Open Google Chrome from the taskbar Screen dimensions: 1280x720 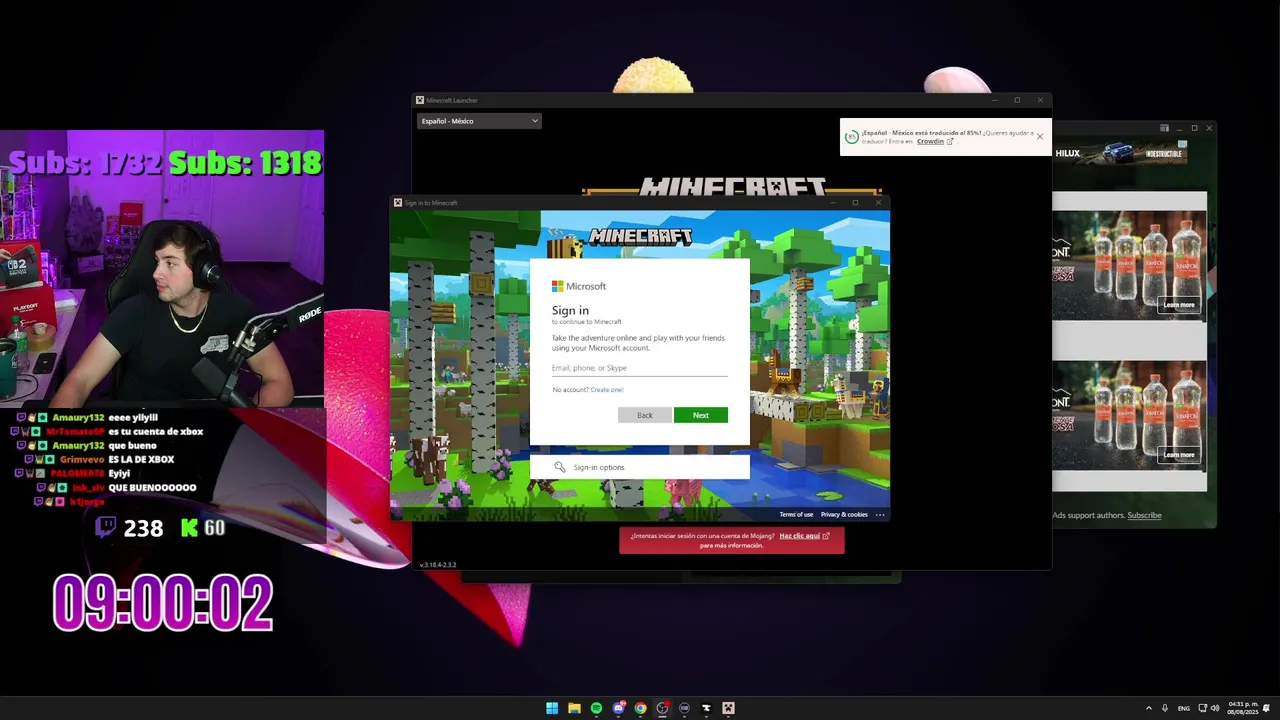pos(640,708)
